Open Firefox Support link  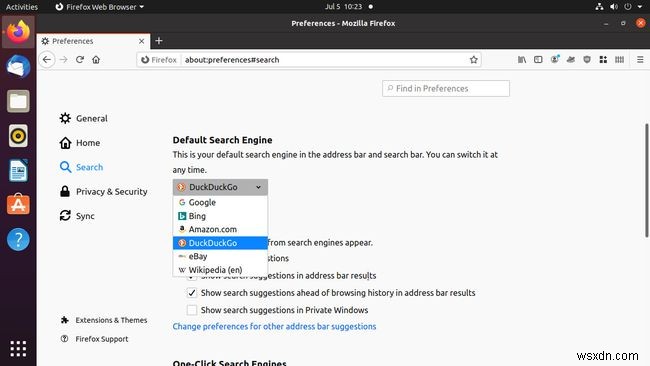coord(95,339)
